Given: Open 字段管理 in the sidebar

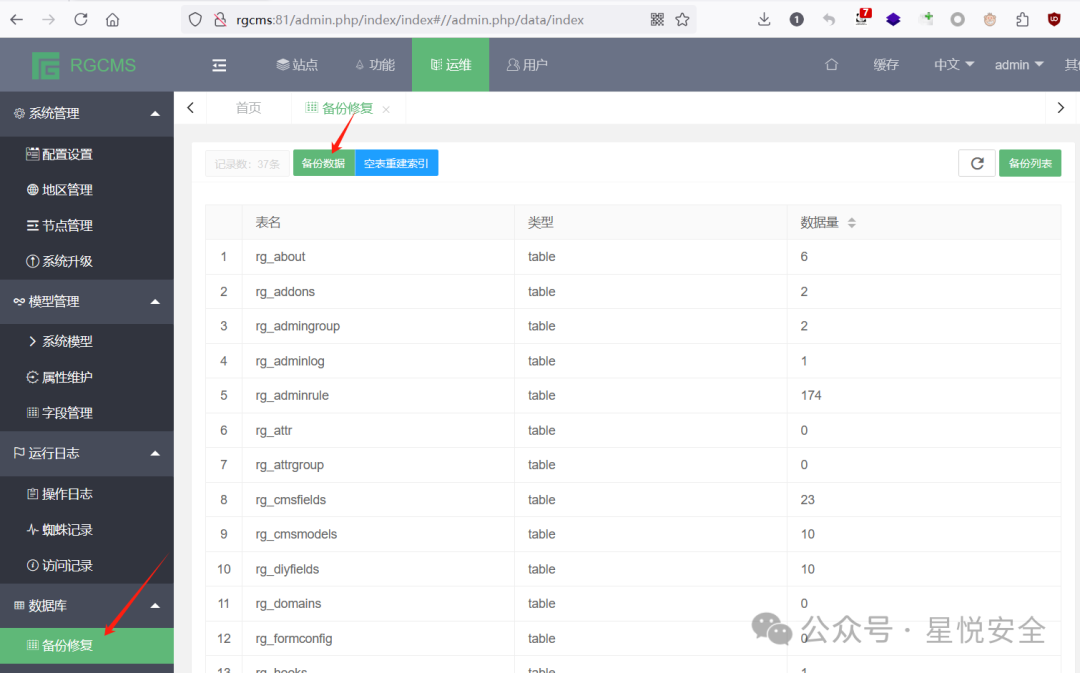Looking at the screenshot, I should coord(87,413).
